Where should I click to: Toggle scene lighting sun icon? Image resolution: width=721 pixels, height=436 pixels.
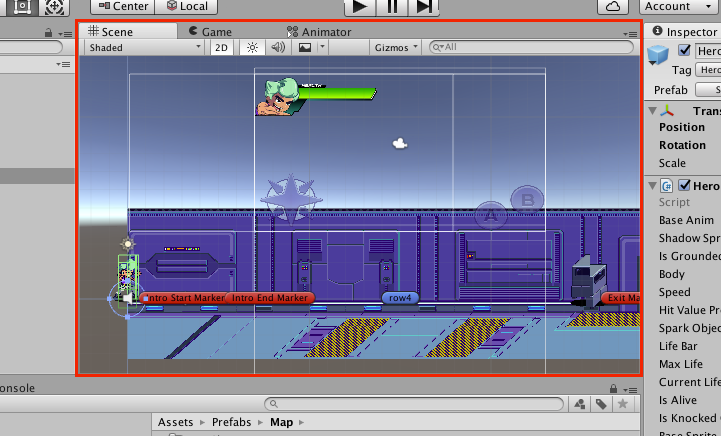pyautogui.click(x=252, y=47)
